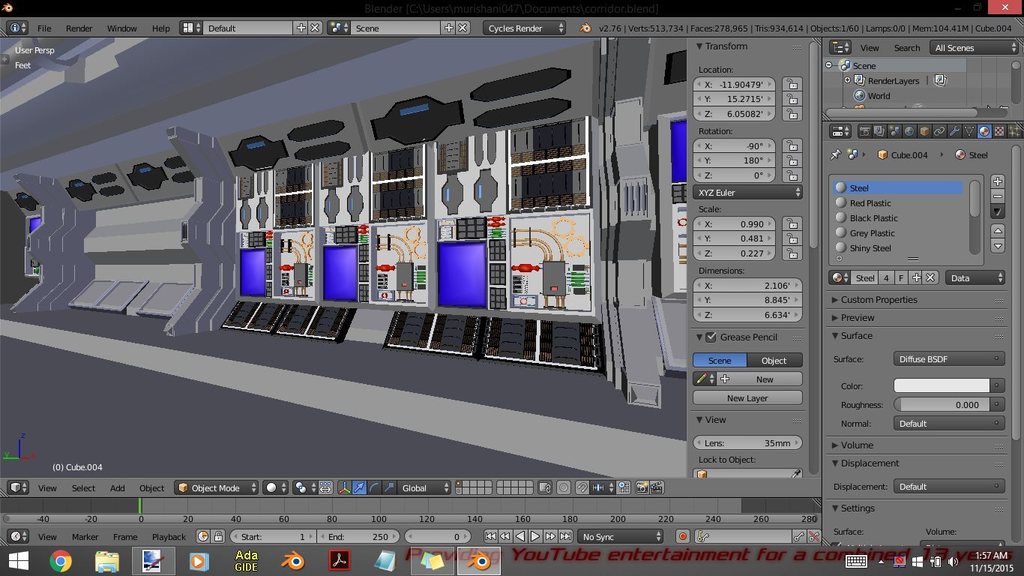
Task: Select Red Plastic in material list
Action: tap(870, 203)
